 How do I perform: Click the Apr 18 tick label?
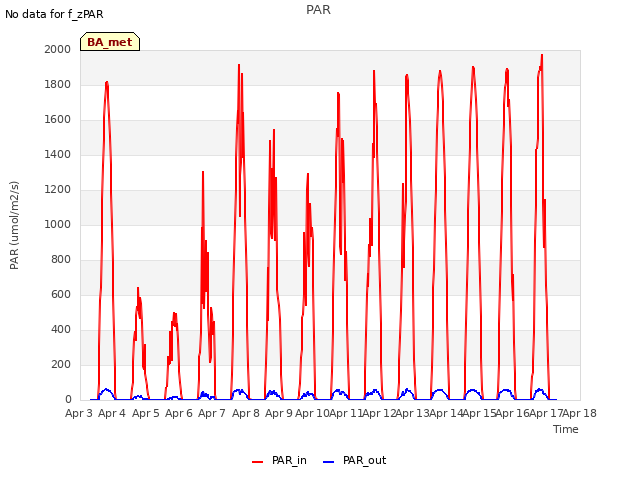point(580,413)
